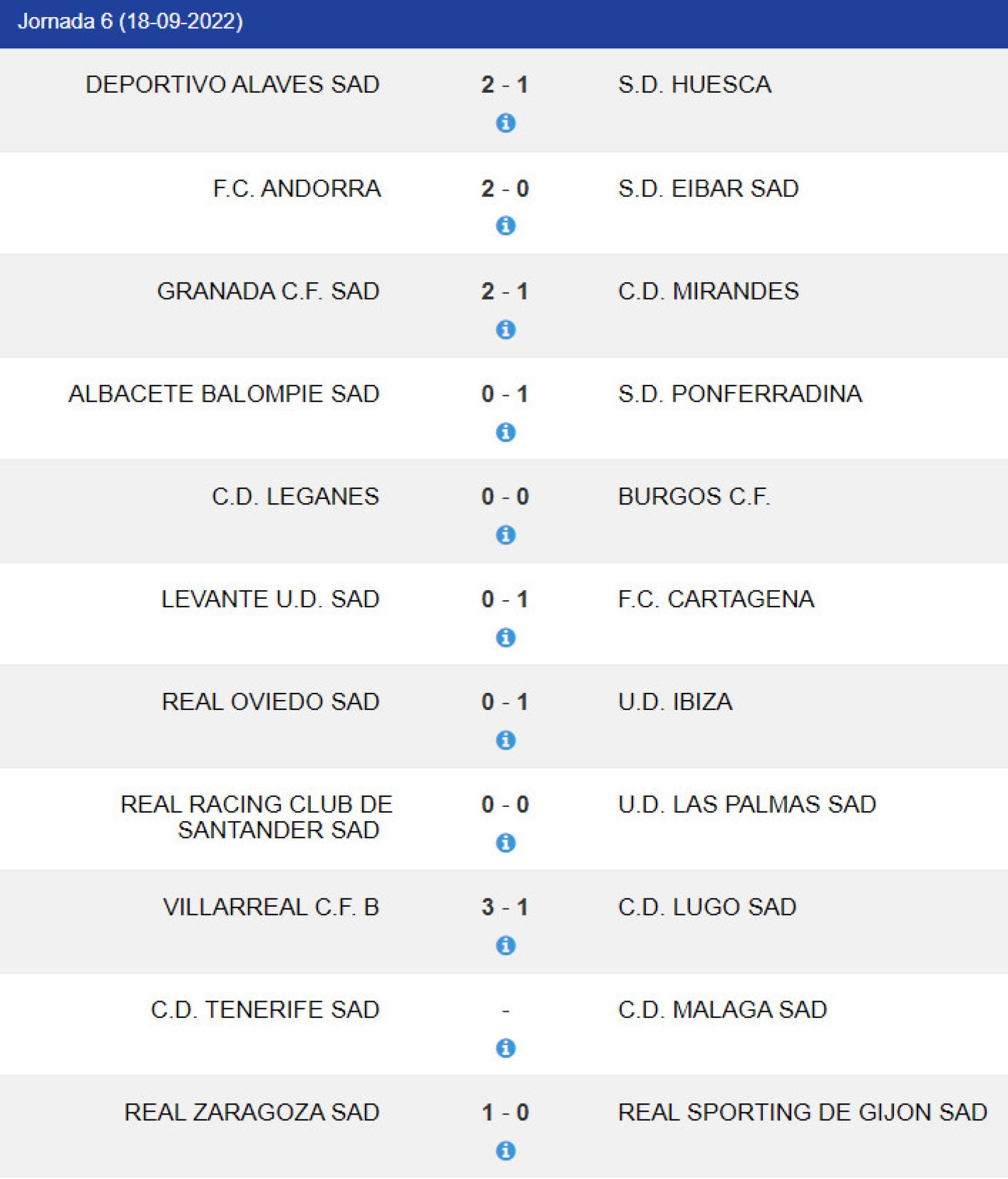Open info icon for Levante vs Cartagena

pyautogui.click(x=505, y=637)
